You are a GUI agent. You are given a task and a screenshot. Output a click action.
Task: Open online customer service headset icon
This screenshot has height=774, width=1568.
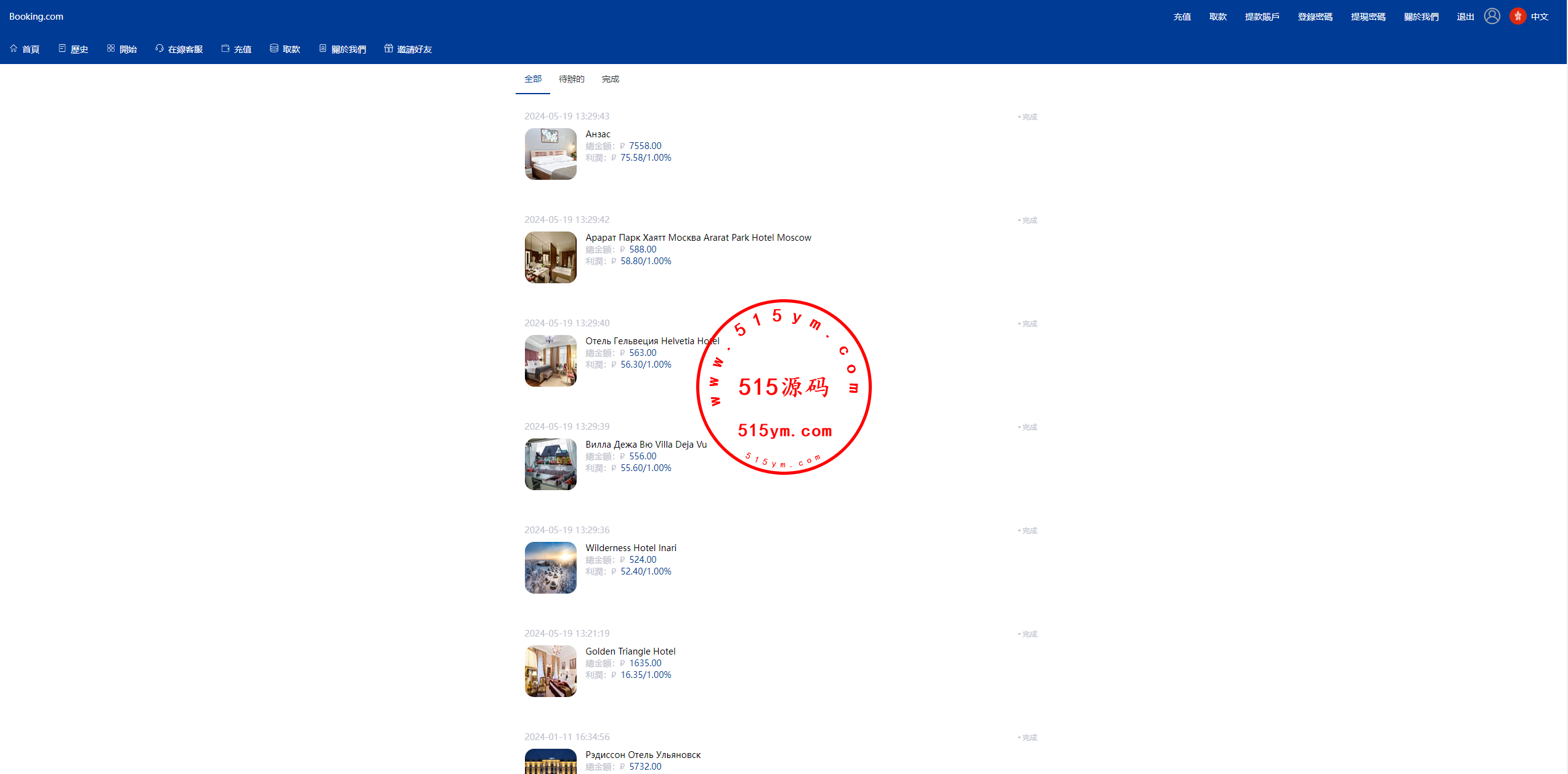coord(160,49)
